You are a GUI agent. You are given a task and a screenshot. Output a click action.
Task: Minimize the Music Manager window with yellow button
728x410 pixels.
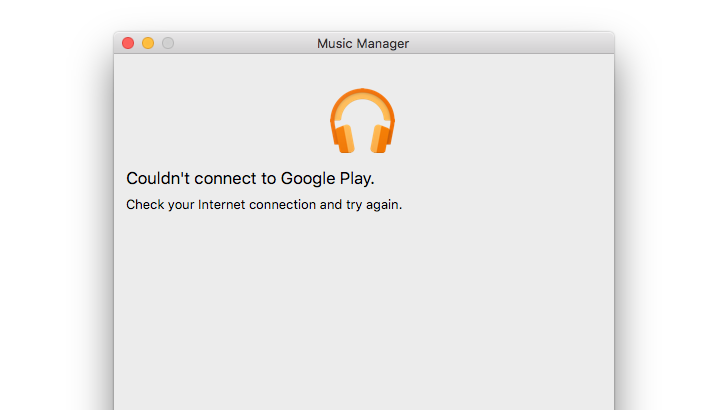coord(148,43)
